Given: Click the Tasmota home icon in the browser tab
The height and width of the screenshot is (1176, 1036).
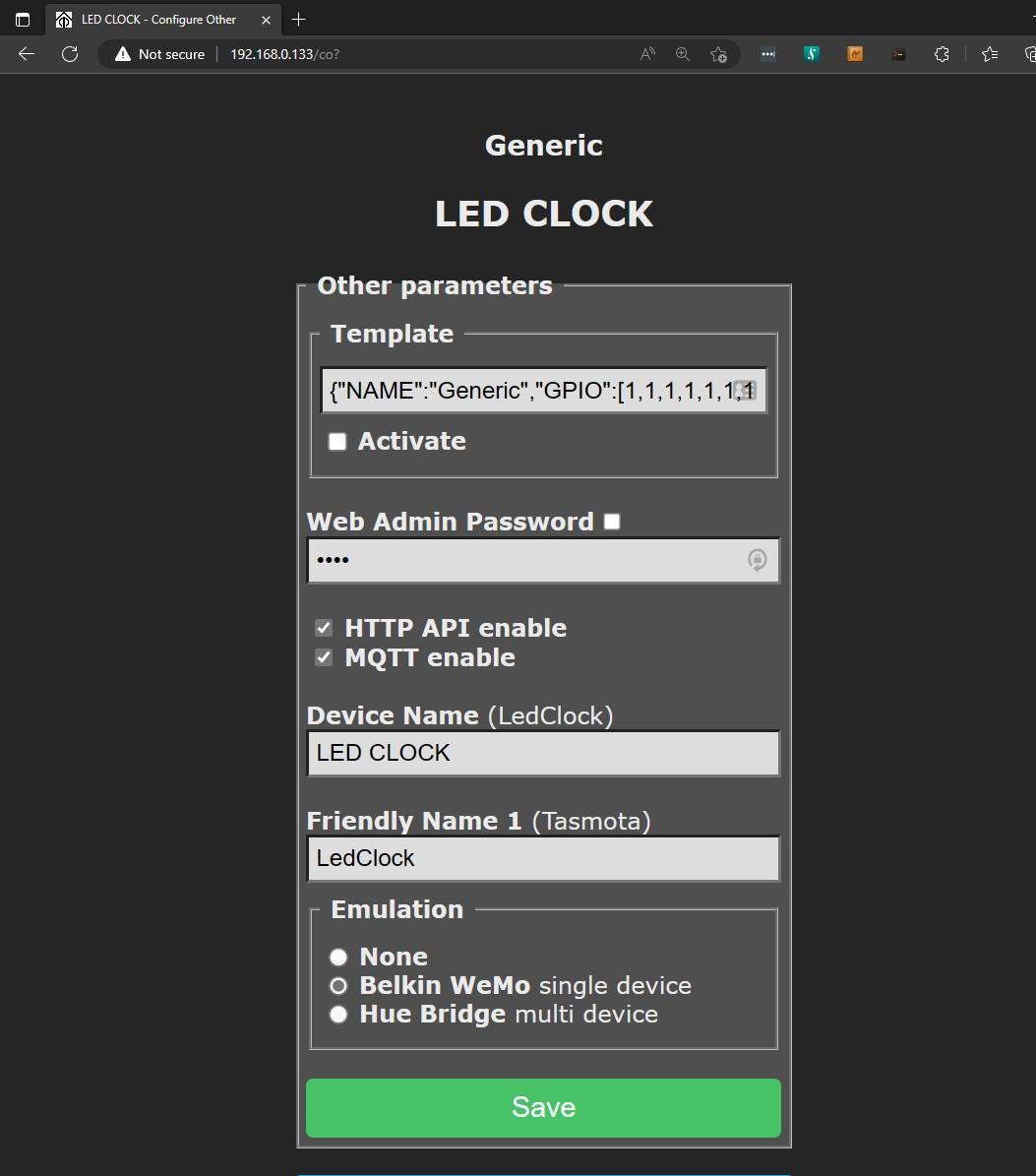Looking at the screenshot, I should 63,19.
